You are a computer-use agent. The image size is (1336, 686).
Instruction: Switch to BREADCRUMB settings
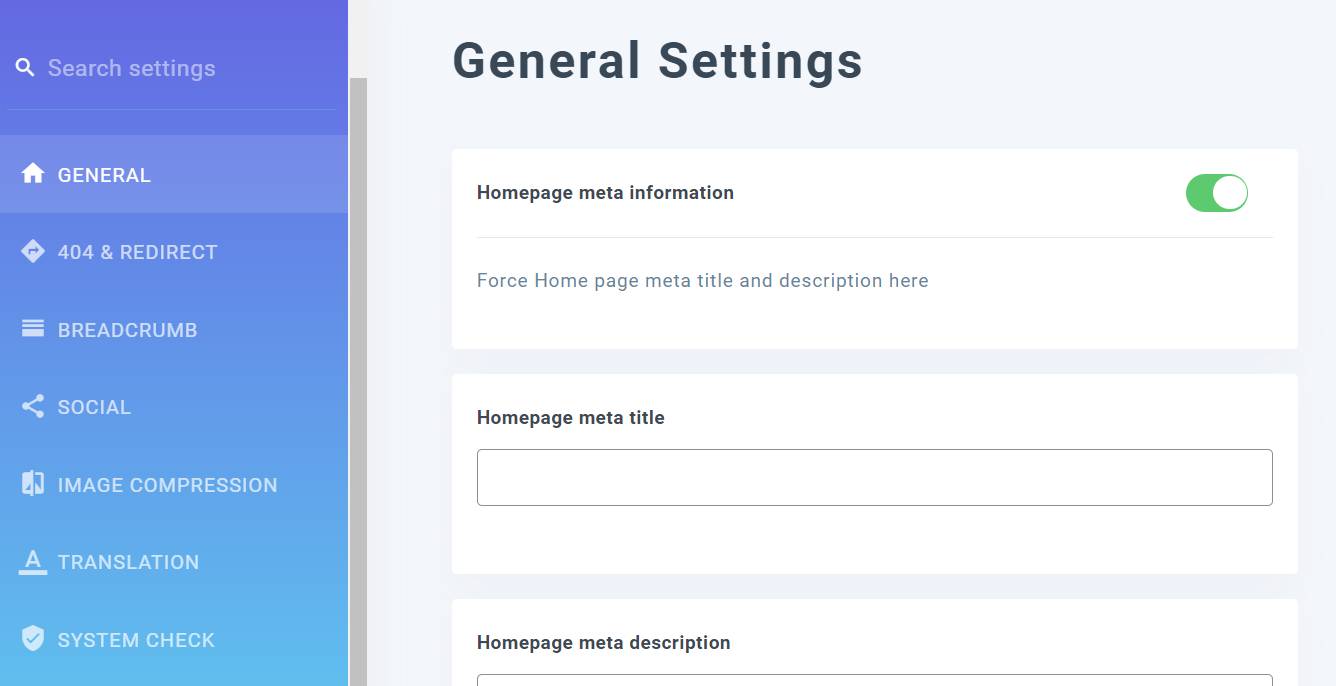pos(125,329)
